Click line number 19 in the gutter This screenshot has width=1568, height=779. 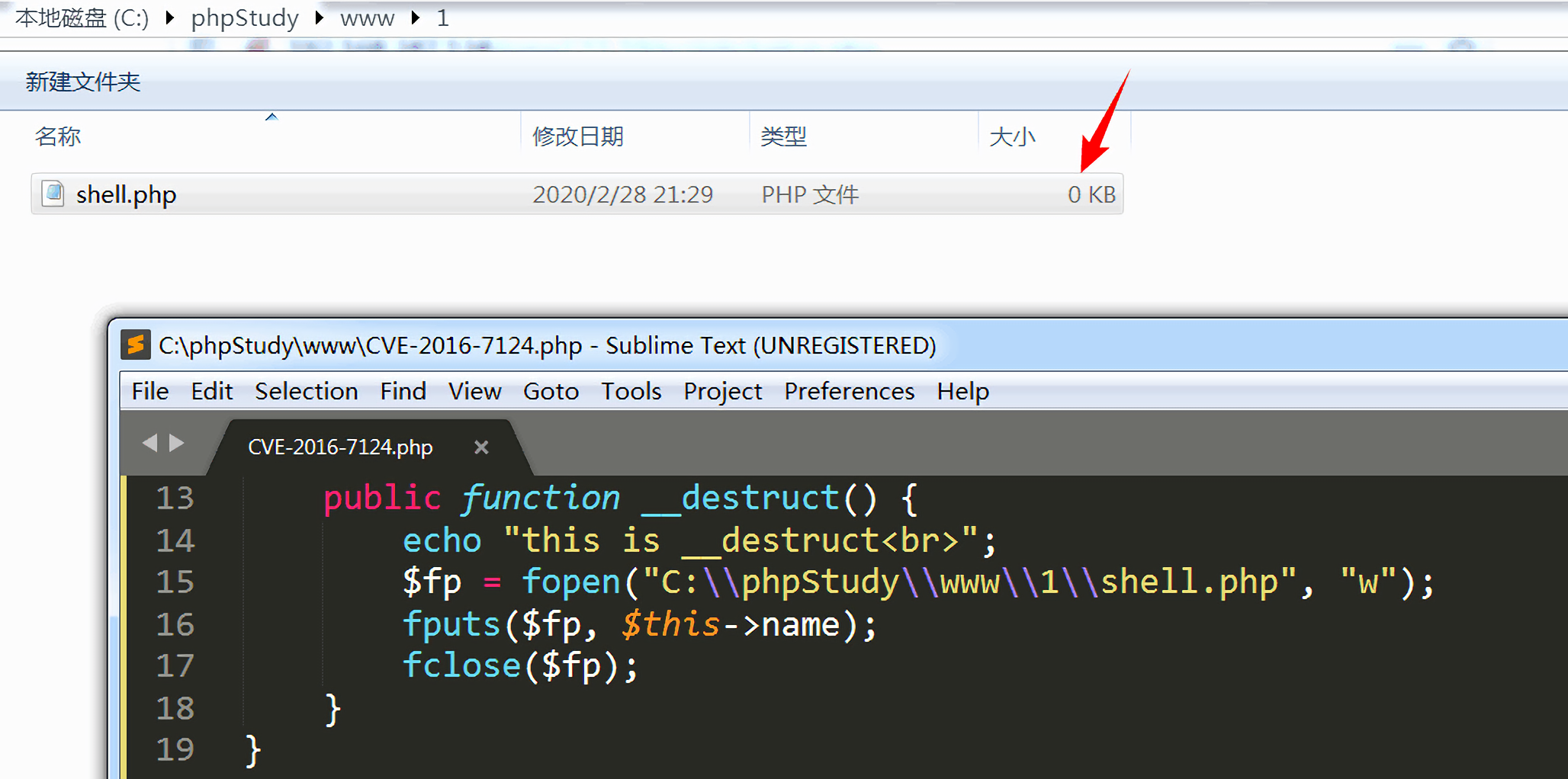pyautogui.click(x=175, y=750)
